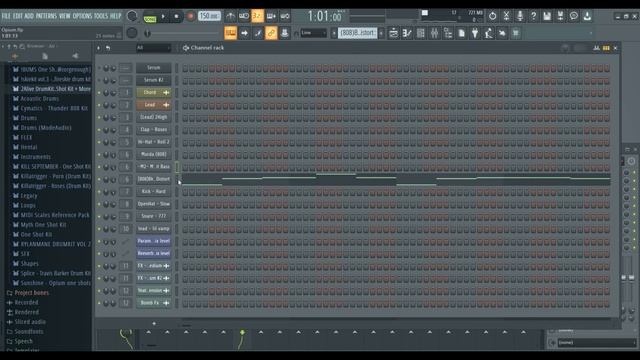Open the Help menu
This screenshot has width=640, height=360.
tap(116, 16)
